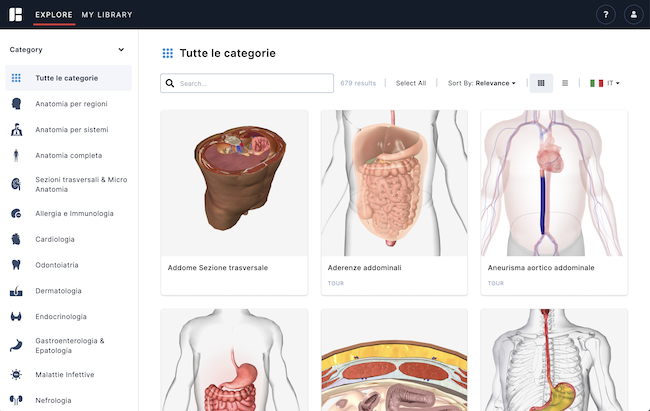Click the body figure icon for Anatomia completa

point(16,156)
